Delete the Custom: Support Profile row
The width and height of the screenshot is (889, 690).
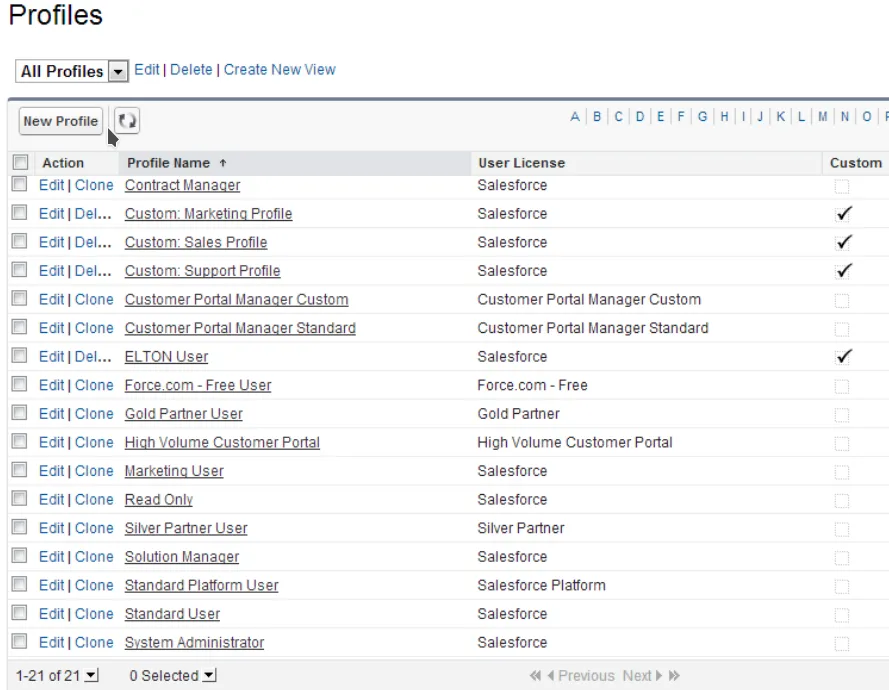tap(93, 271)
